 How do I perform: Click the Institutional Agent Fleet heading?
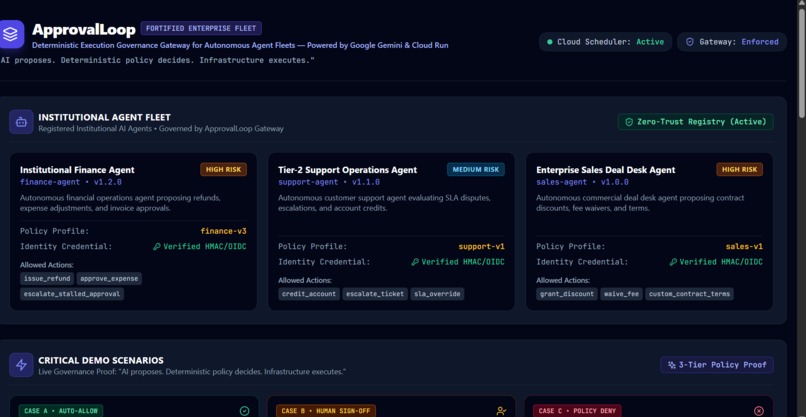pyautogui.click(x=104, y=117)
